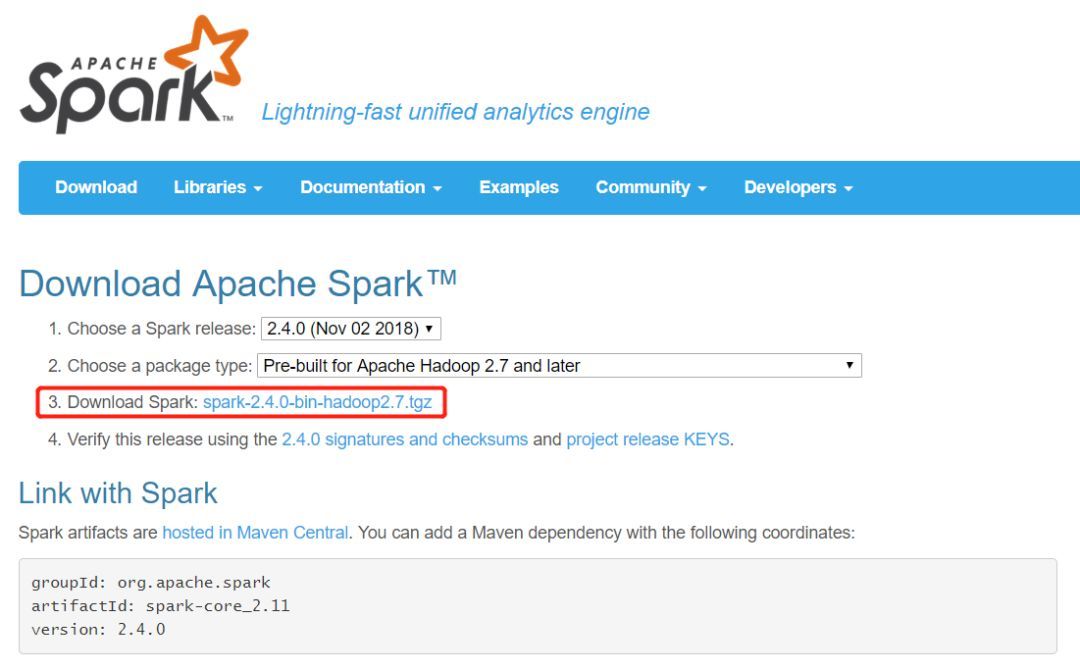The height and width of the screenshot is (670, 1080).
Task: Expand the Libraries menu
Action: pyautogui.click(x=218, y=187)
